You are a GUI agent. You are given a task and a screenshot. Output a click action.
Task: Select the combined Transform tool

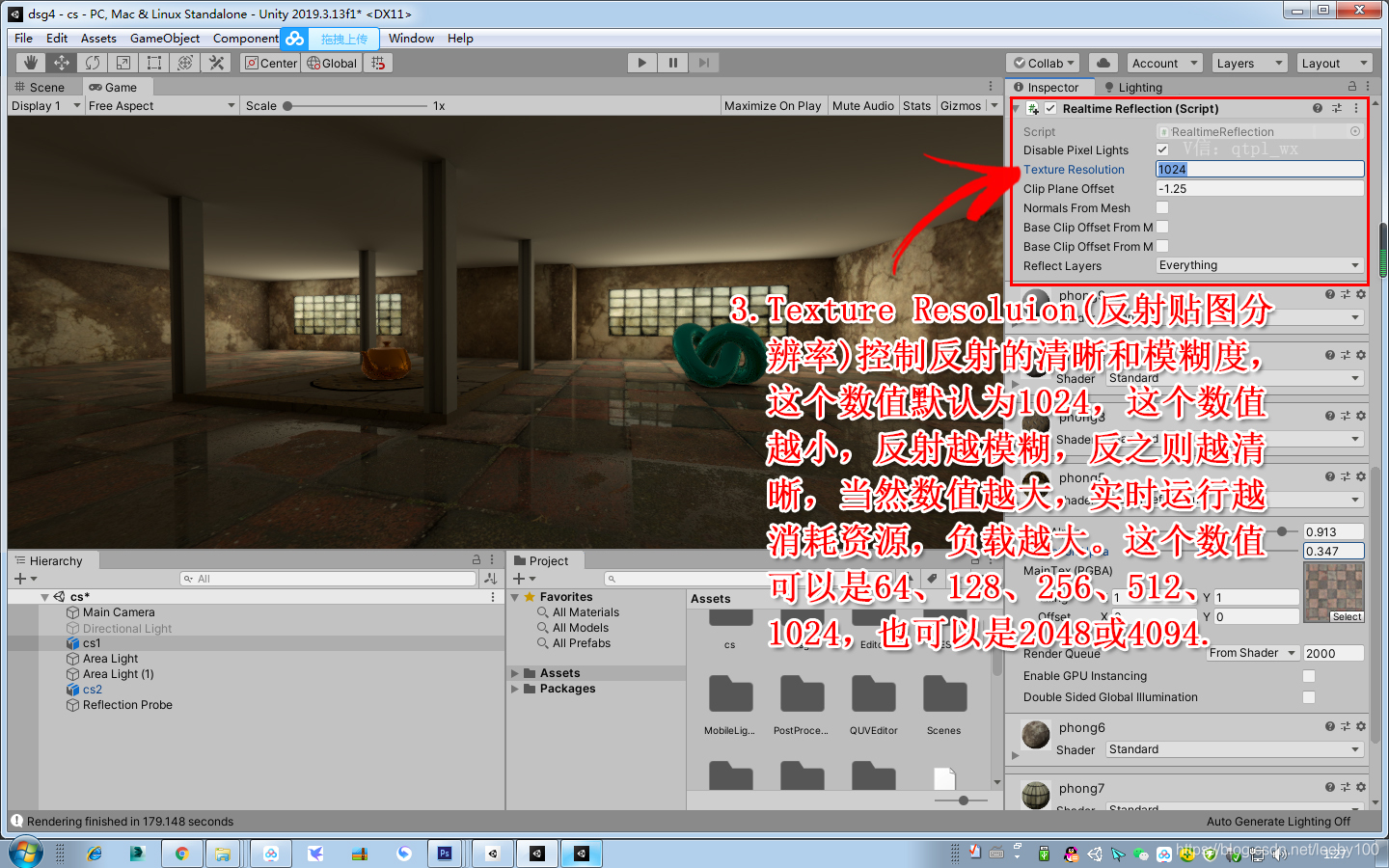coord(185,63)
